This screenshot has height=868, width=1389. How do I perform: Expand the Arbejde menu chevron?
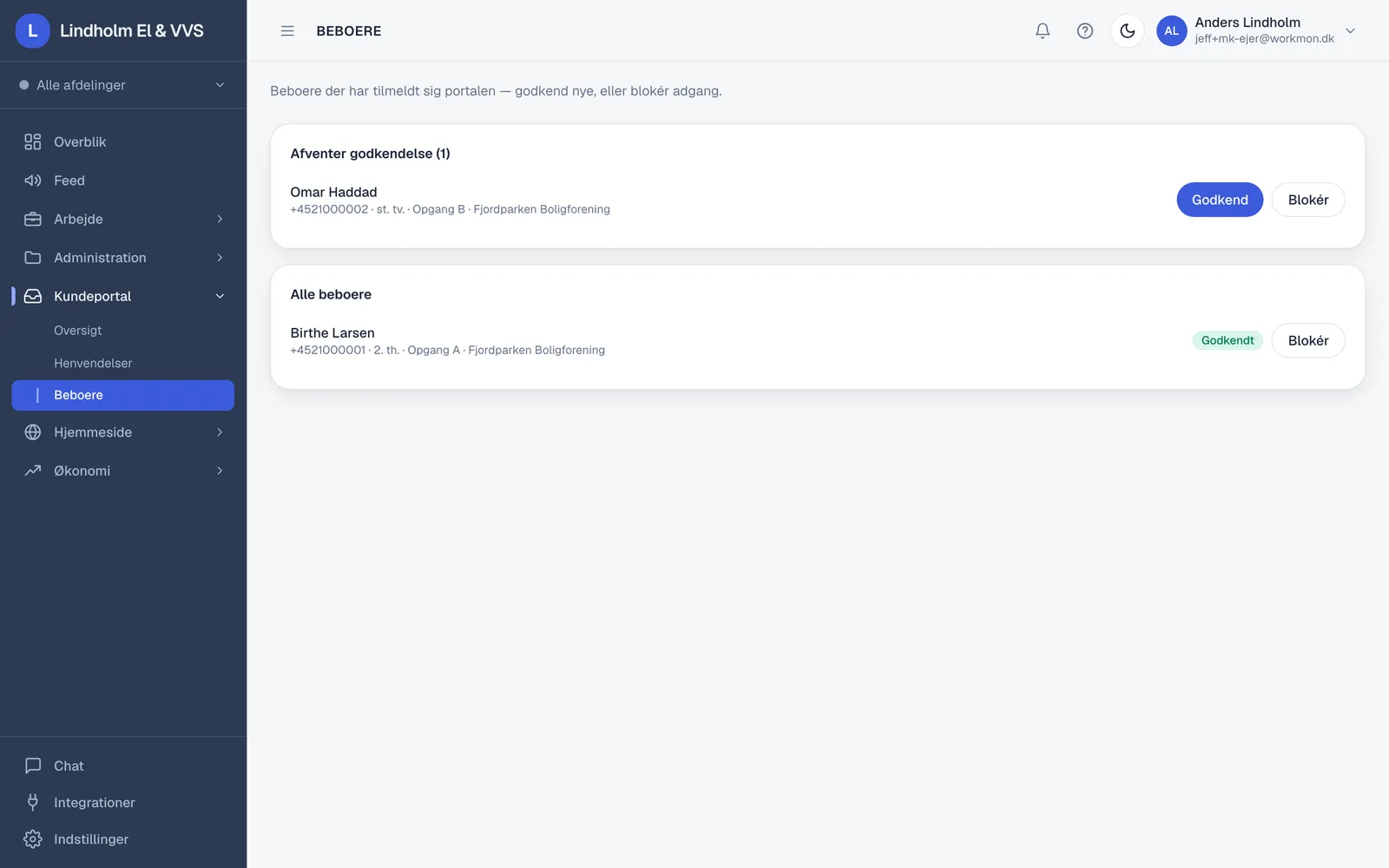point(220,219)
